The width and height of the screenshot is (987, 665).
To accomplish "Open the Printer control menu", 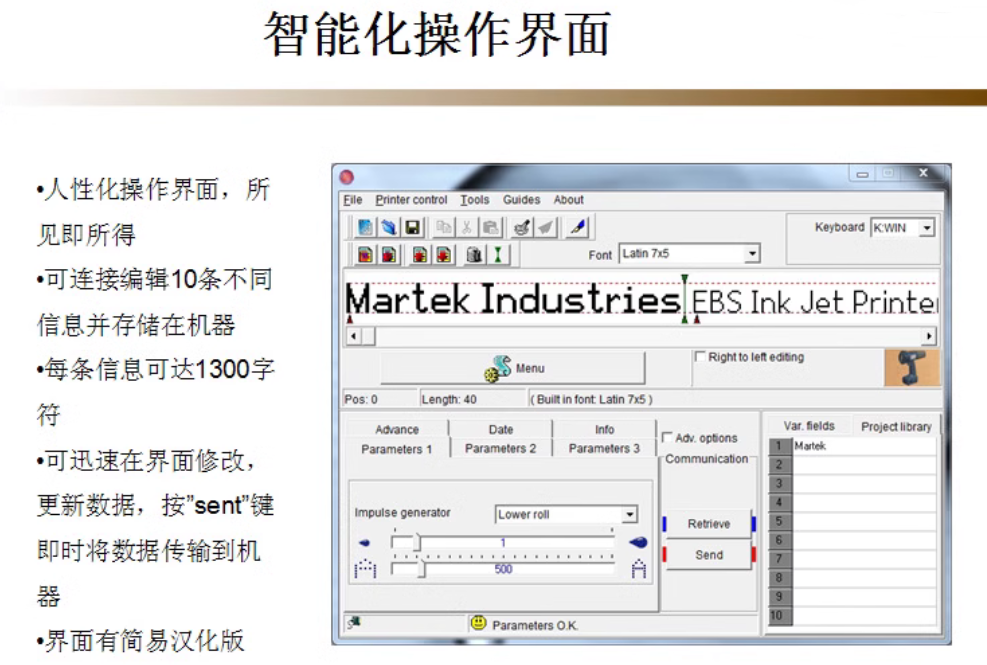I will click(x=411, y=200).
